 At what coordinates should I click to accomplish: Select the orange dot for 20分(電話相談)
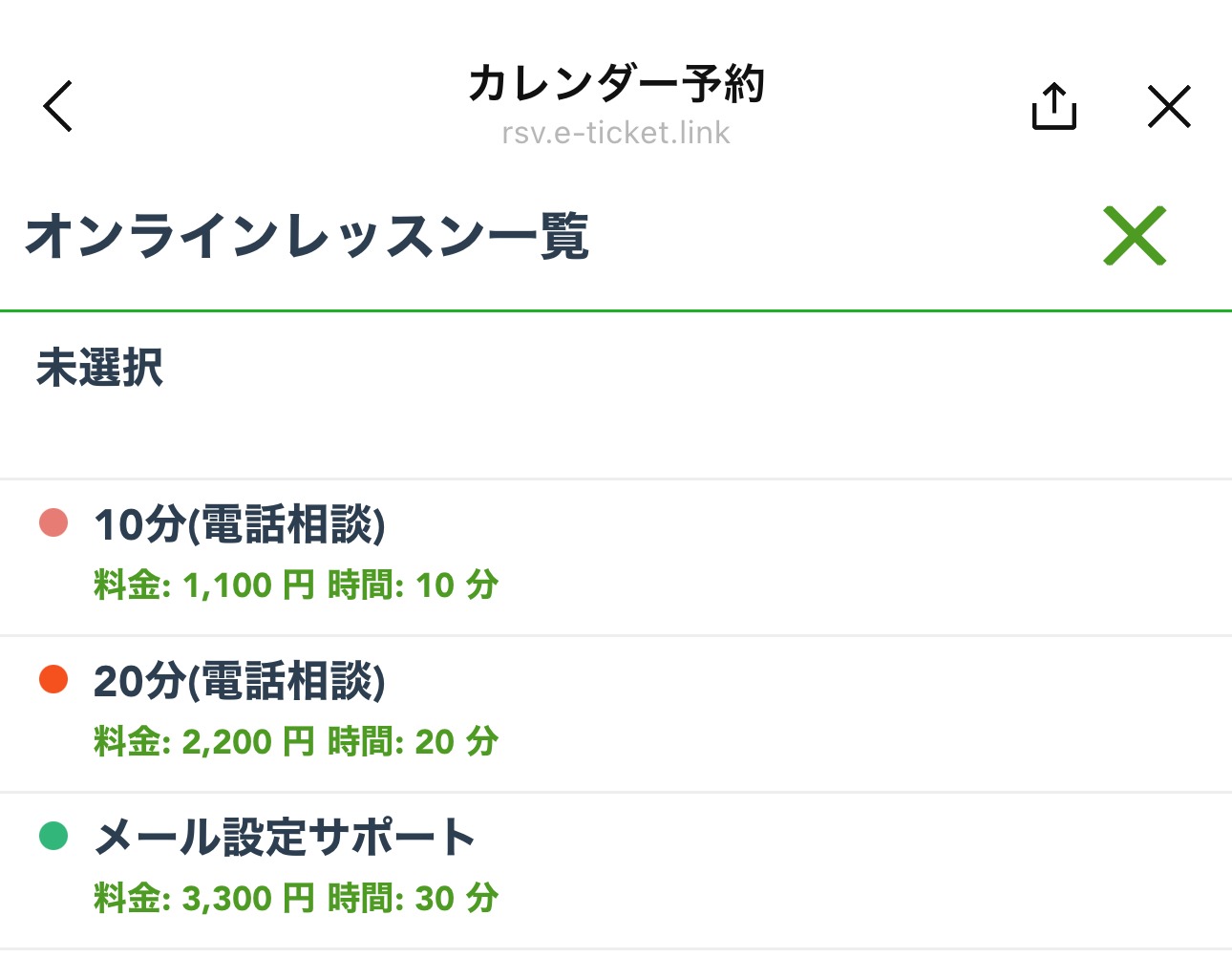(53, 679)
